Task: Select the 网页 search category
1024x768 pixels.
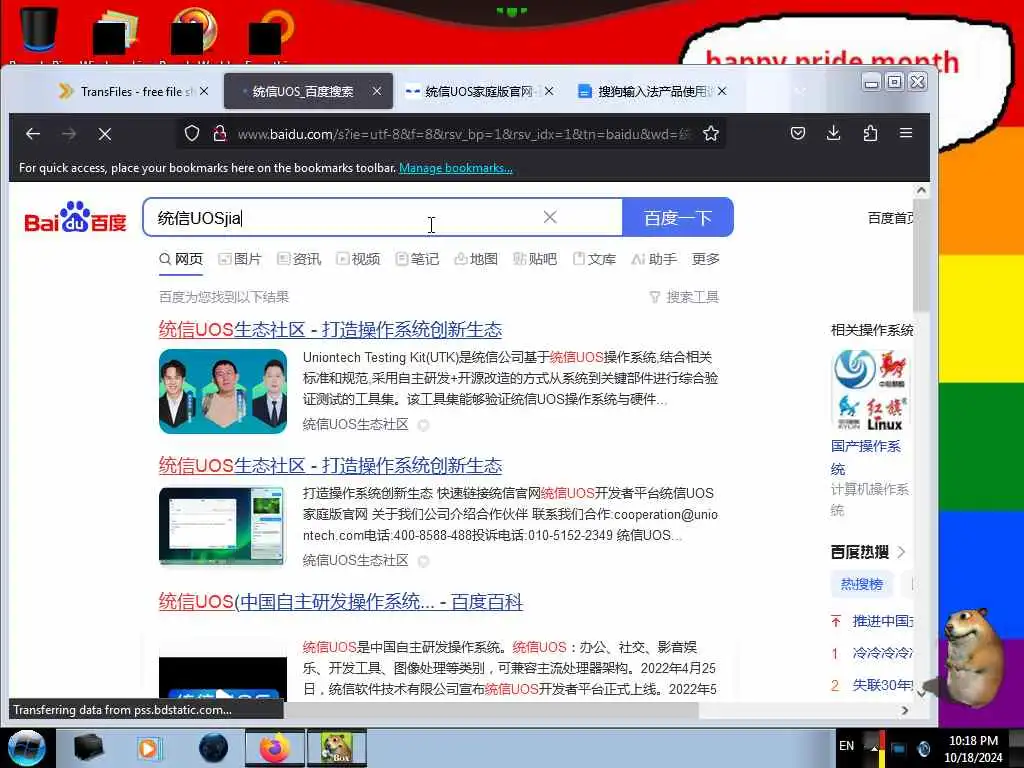Action: tap(181, 259)
